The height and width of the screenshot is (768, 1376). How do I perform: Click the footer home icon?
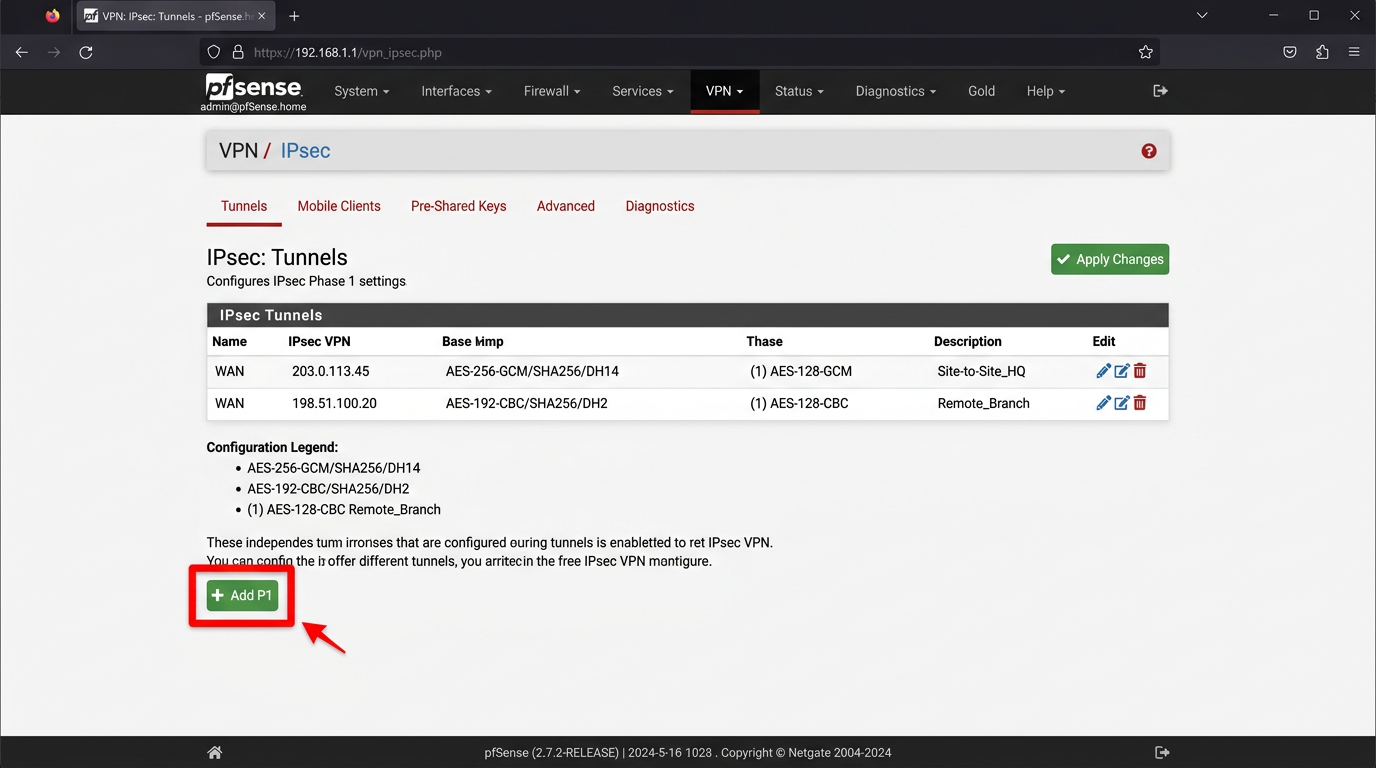click(x=214, y=752)
